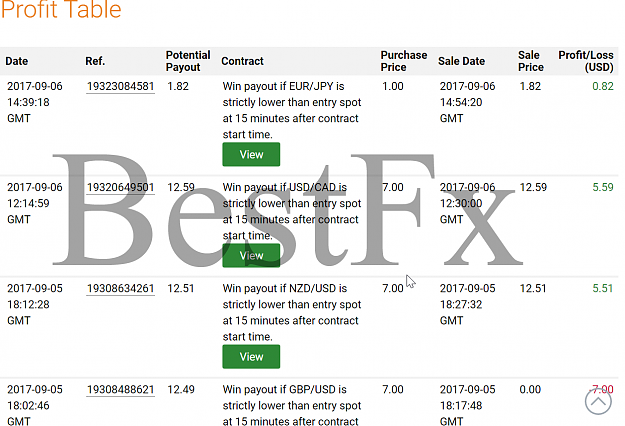The width and height of the screenshot is (625, 426).
Task: Click the scroll-to-top arrow icon
Action: pyautogui.click(x=598, y=402)
